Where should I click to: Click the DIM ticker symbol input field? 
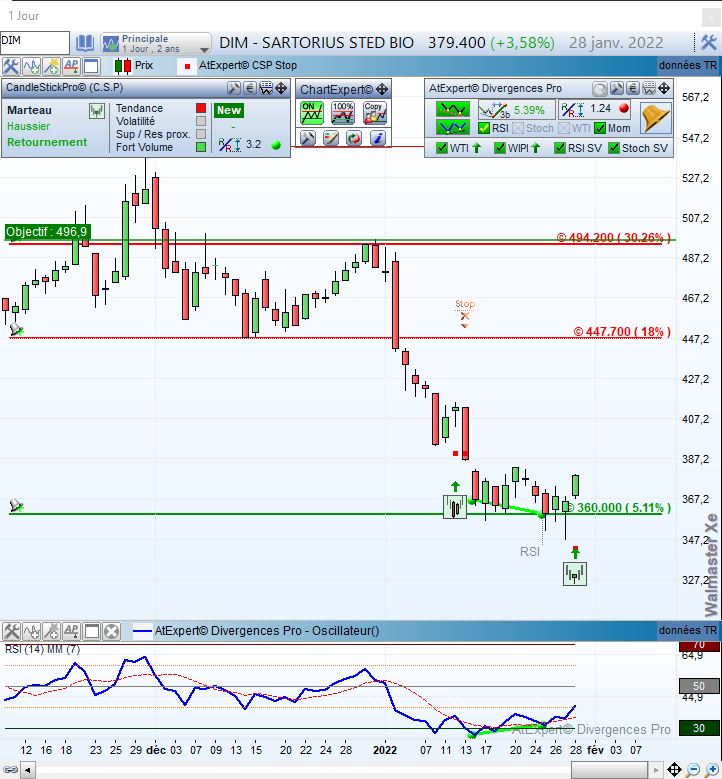(x=35, y=42)
